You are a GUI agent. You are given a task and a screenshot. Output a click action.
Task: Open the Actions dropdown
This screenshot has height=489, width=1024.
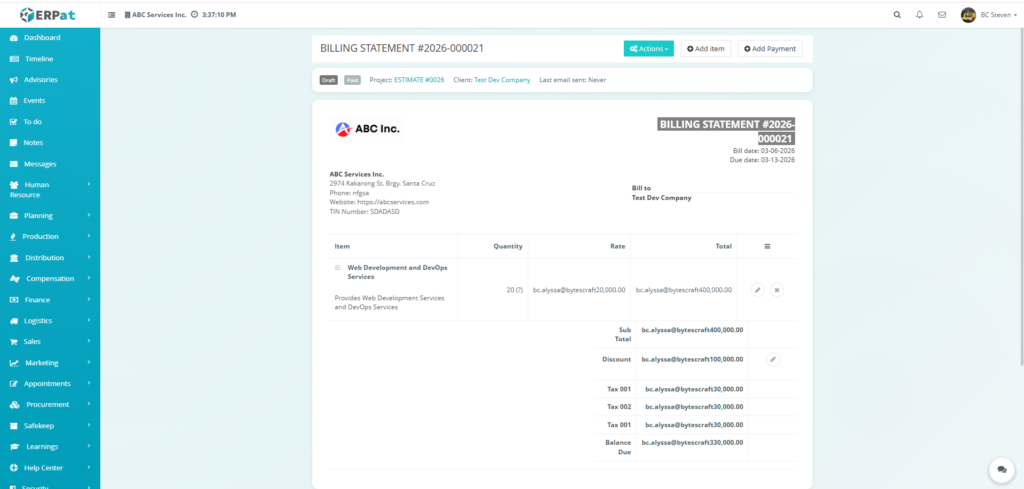point(648,48)
